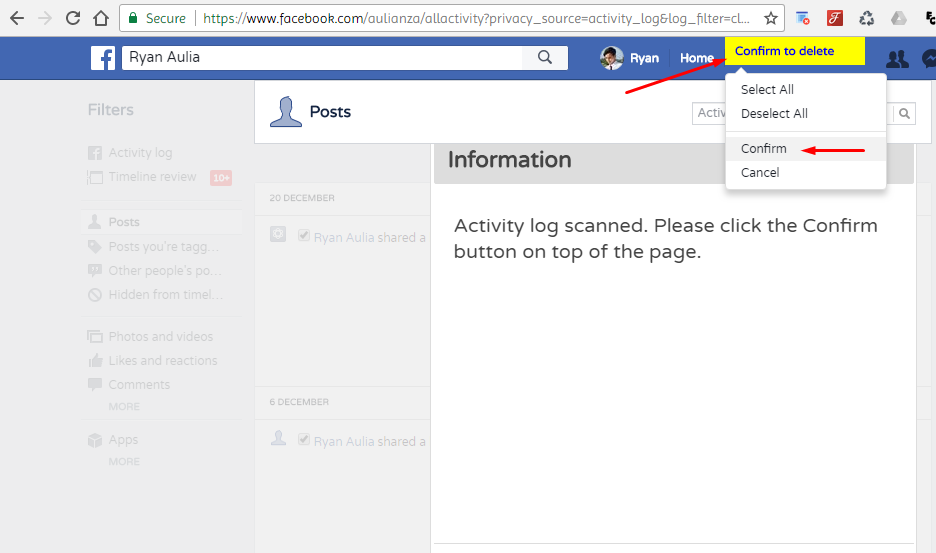The image size is (936, 553).
Task: Select Posts you're tagged in filter
Action: pos(164,247)
